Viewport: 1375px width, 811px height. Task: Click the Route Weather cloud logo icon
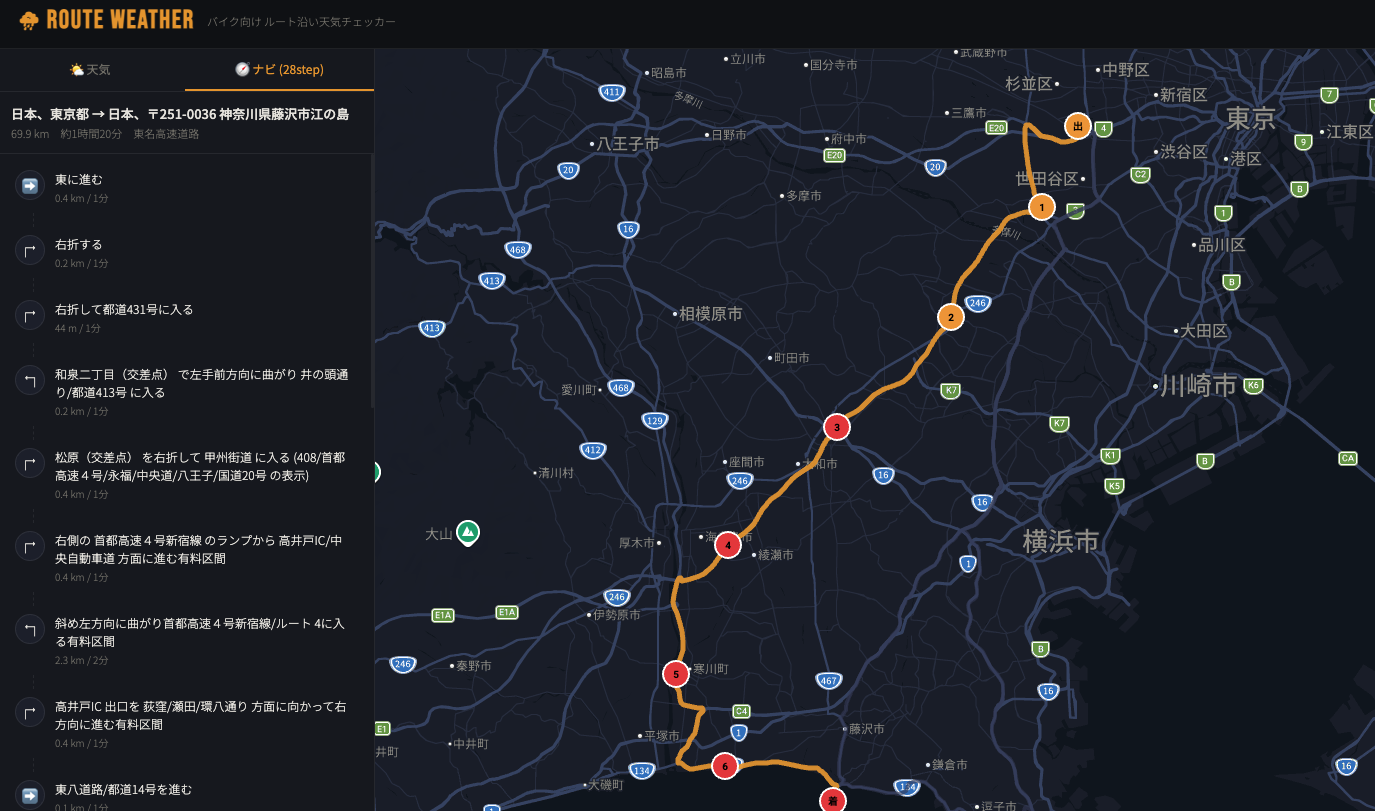tap(30, 20)
